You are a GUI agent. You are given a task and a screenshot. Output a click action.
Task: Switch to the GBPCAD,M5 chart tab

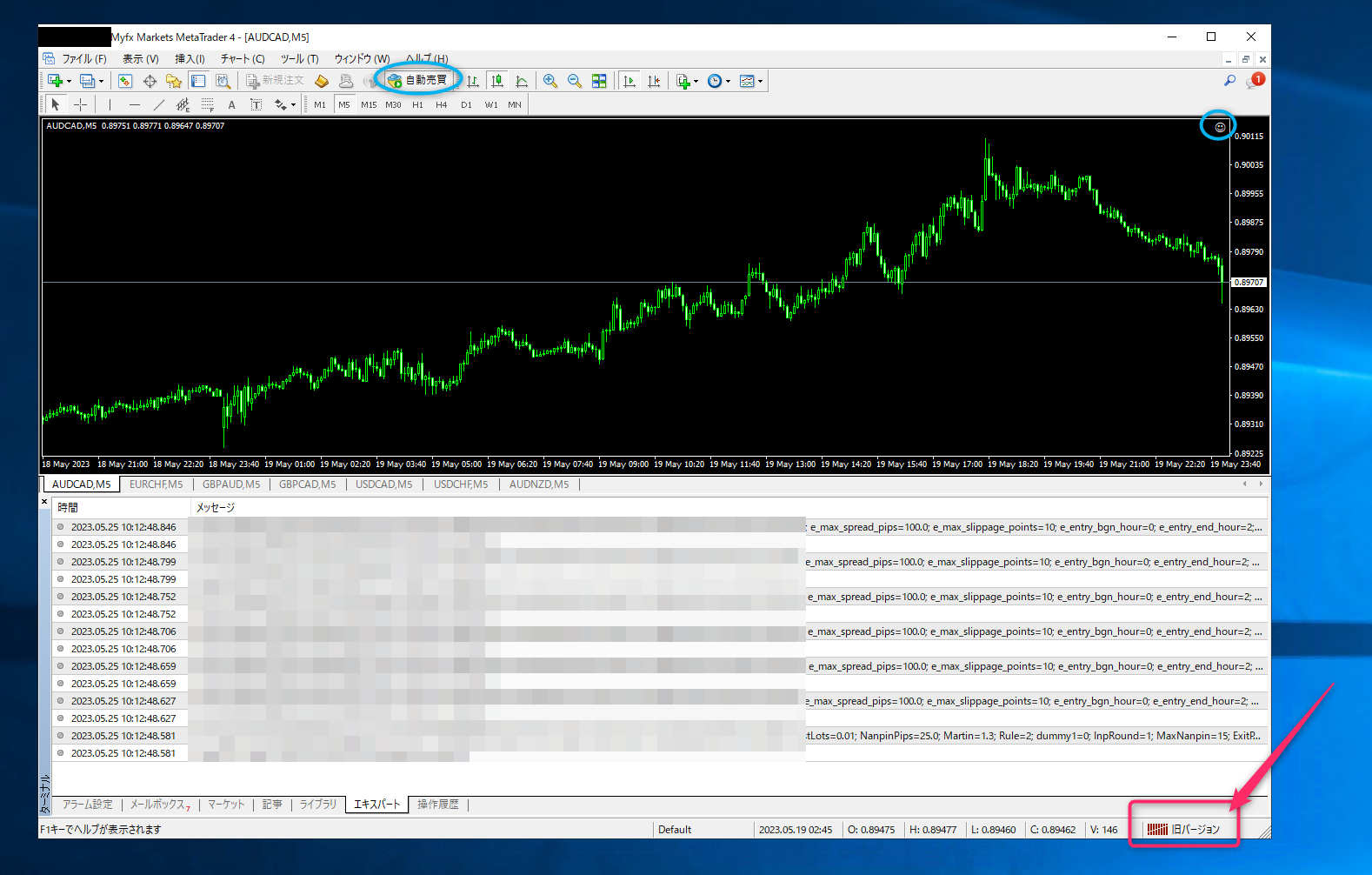307,484
